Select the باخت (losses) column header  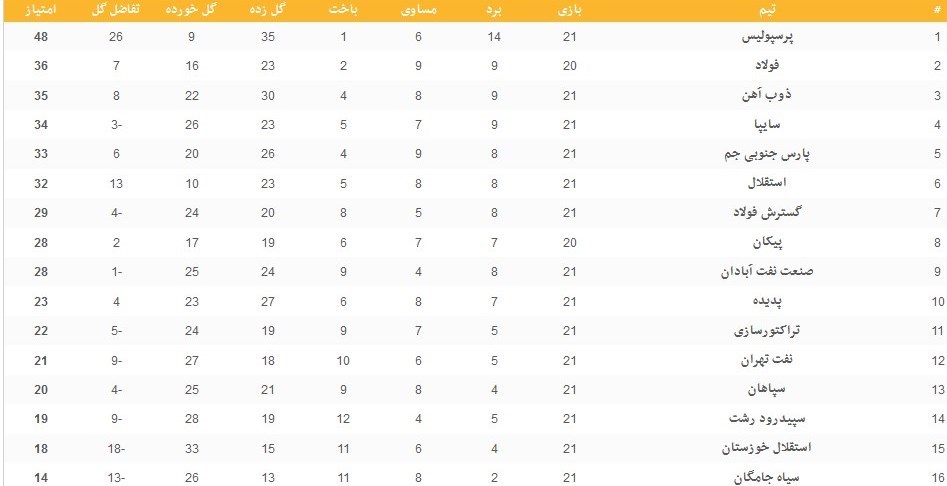(343, 12)
